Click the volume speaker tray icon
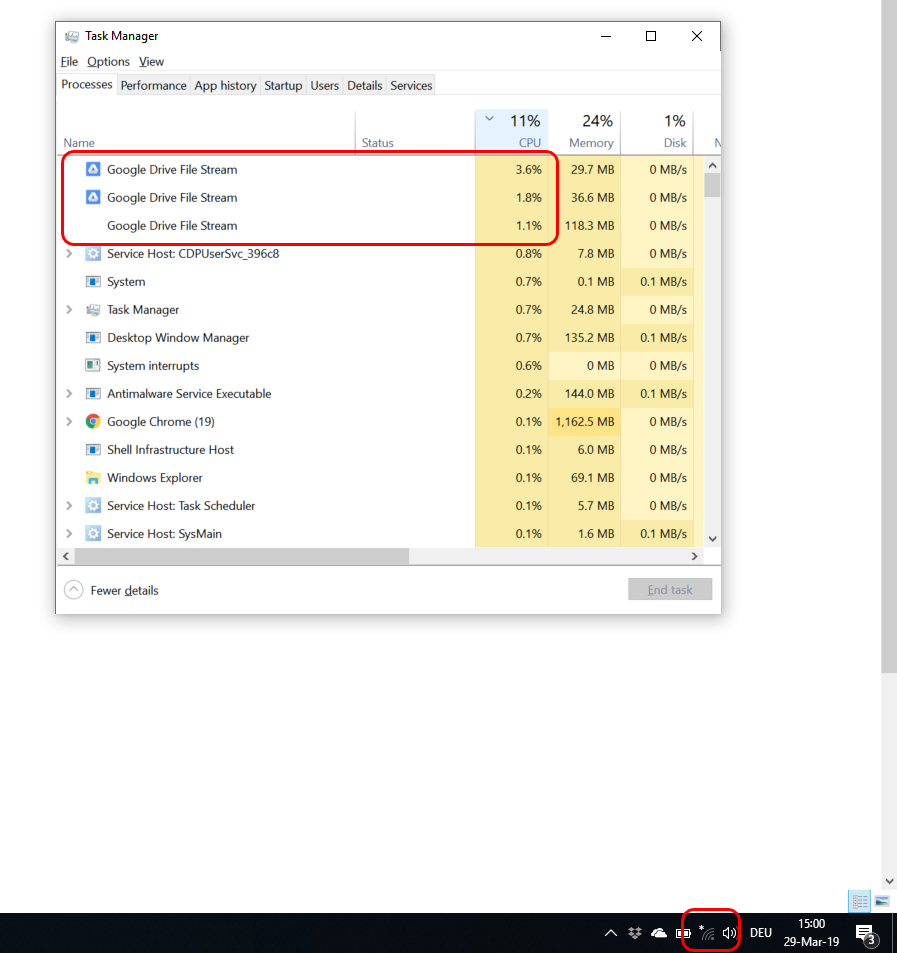Screen dimensions: 897x953 729,933
